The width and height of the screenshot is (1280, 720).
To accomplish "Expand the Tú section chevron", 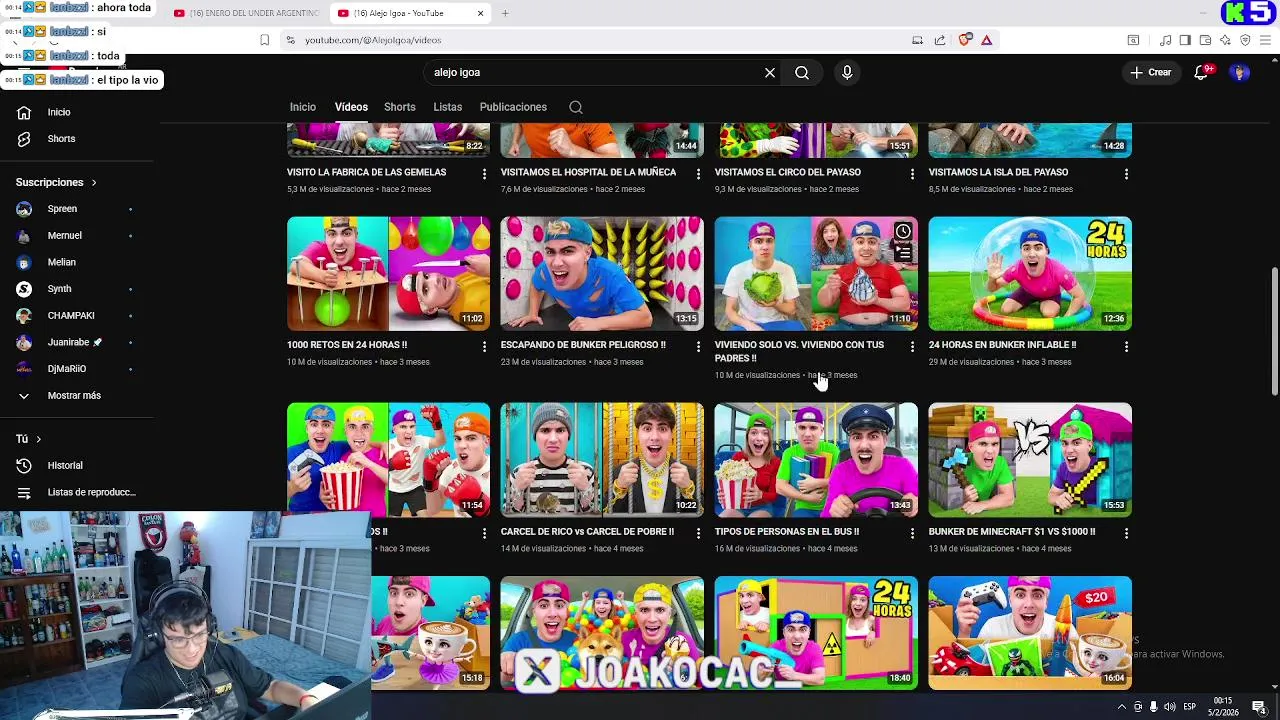I will click(39, 439).
